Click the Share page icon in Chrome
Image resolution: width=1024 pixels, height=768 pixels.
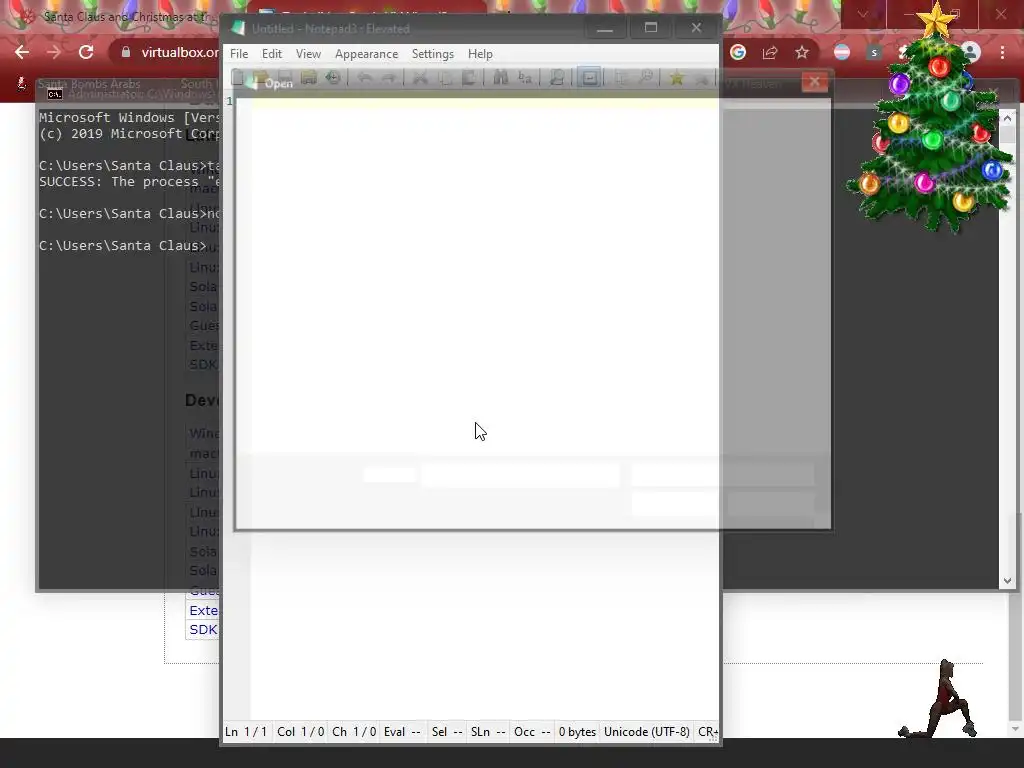[x=770, y=52]
